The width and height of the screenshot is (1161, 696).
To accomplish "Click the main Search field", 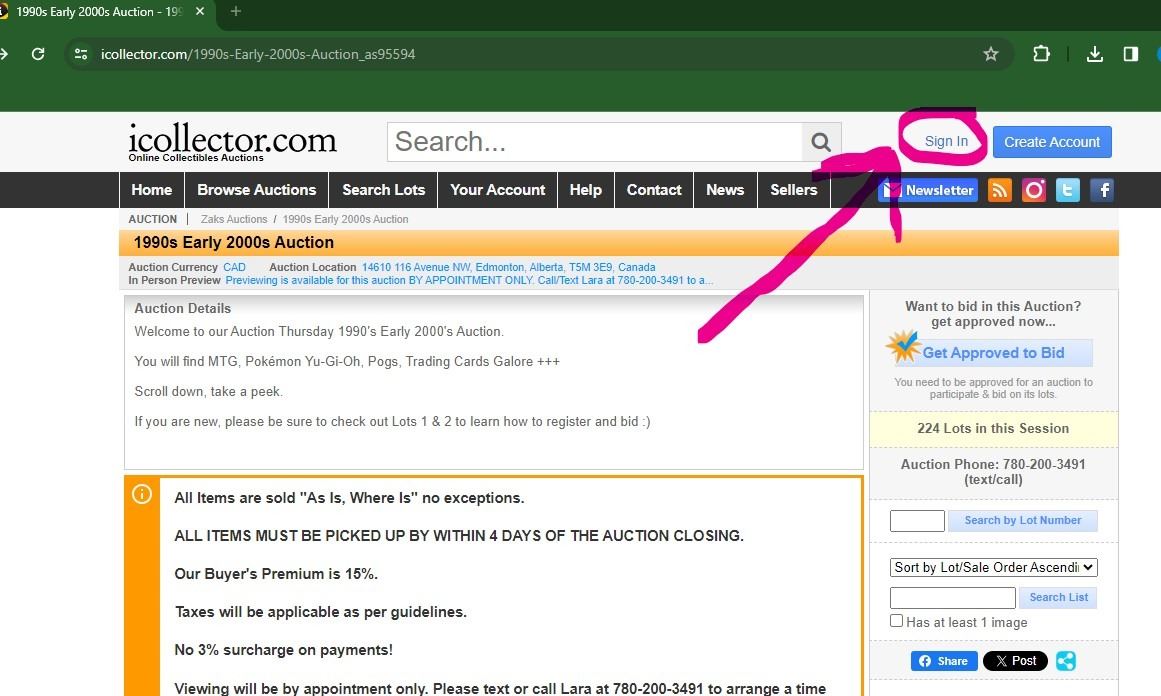I will click(x=595, y=142).
